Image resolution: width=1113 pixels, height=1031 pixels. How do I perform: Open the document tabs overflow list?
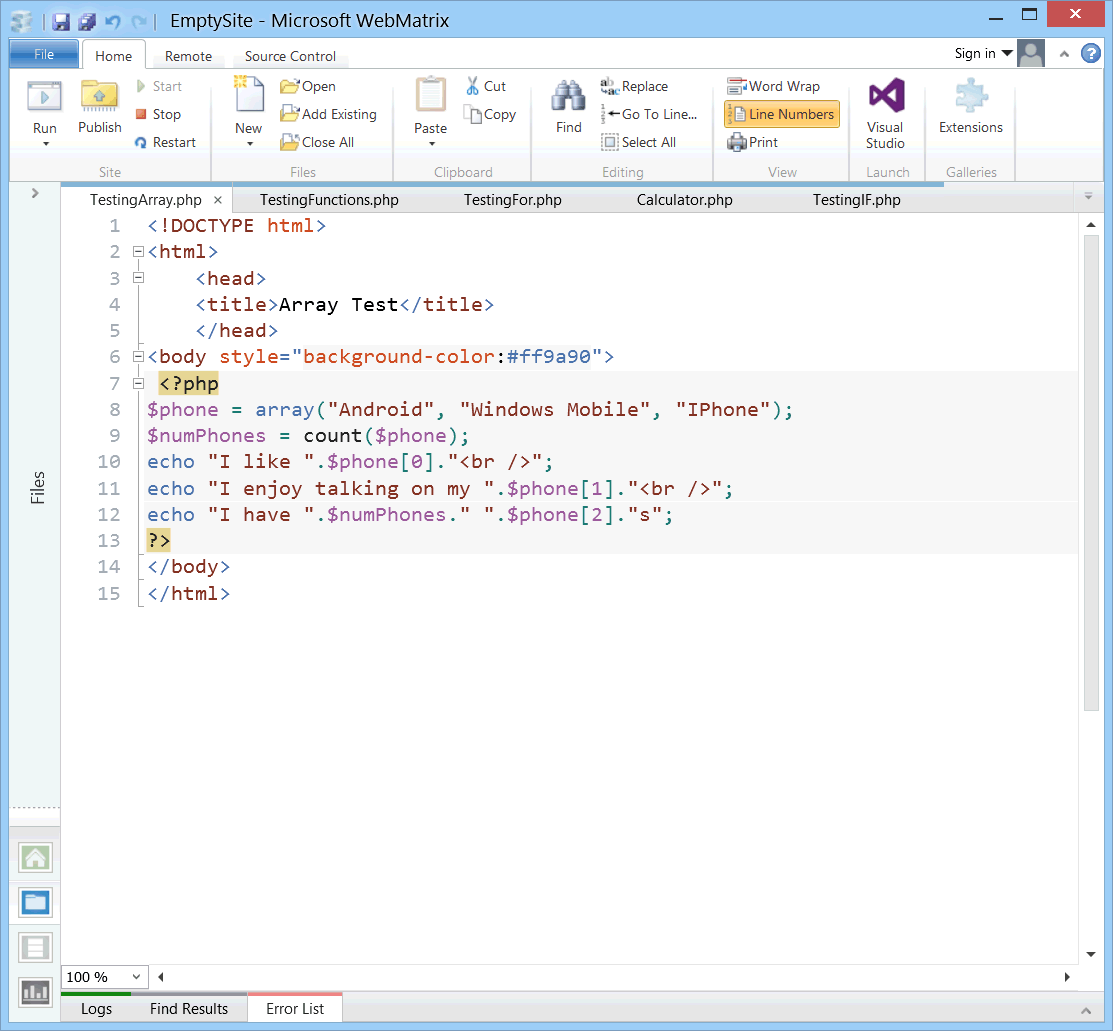pyautogui.click(x=1088, y=196)
